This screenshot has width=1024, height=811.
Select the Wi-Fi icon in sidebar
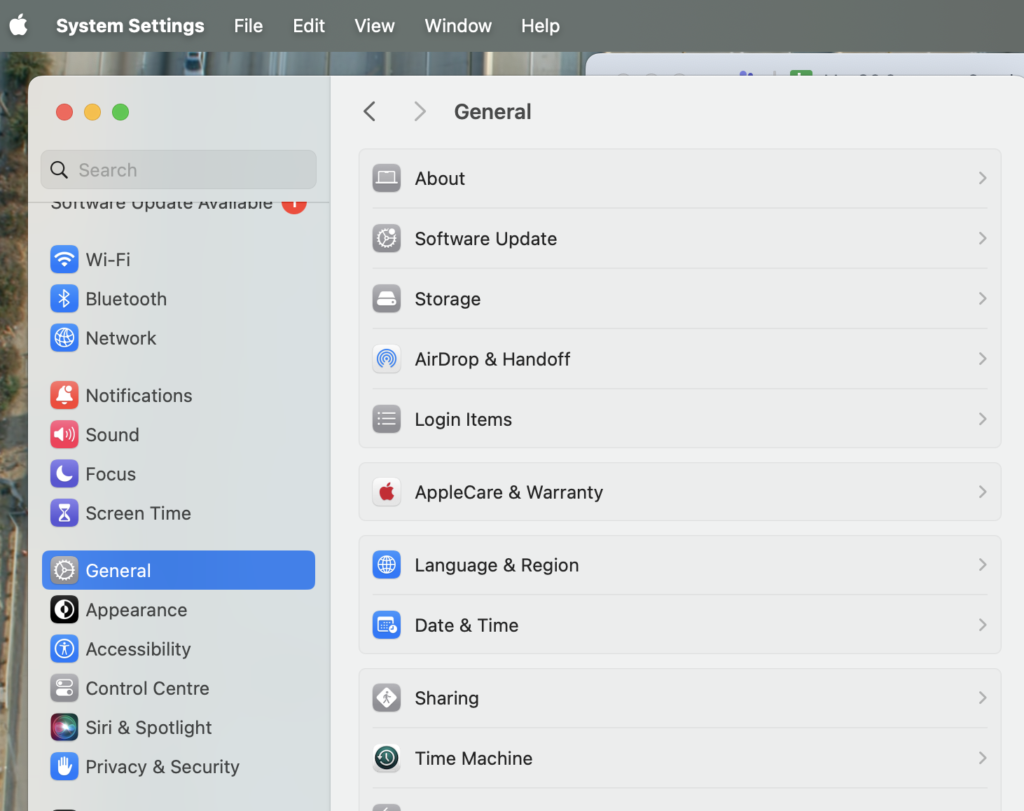(x=63, y=259)
